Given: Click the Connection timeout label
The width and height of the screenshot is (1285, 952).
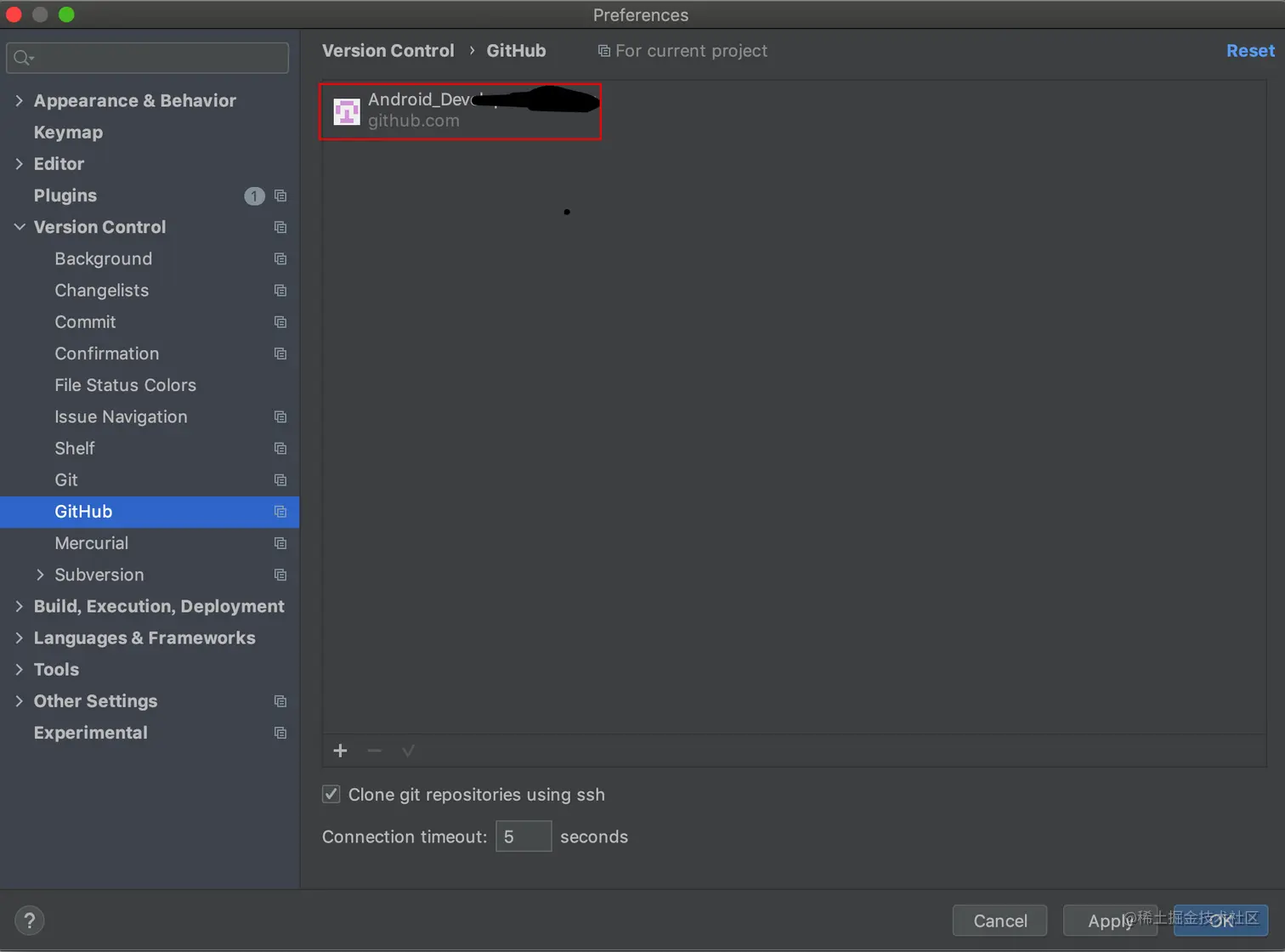Looking at the screenshot, I should point(405,836).
